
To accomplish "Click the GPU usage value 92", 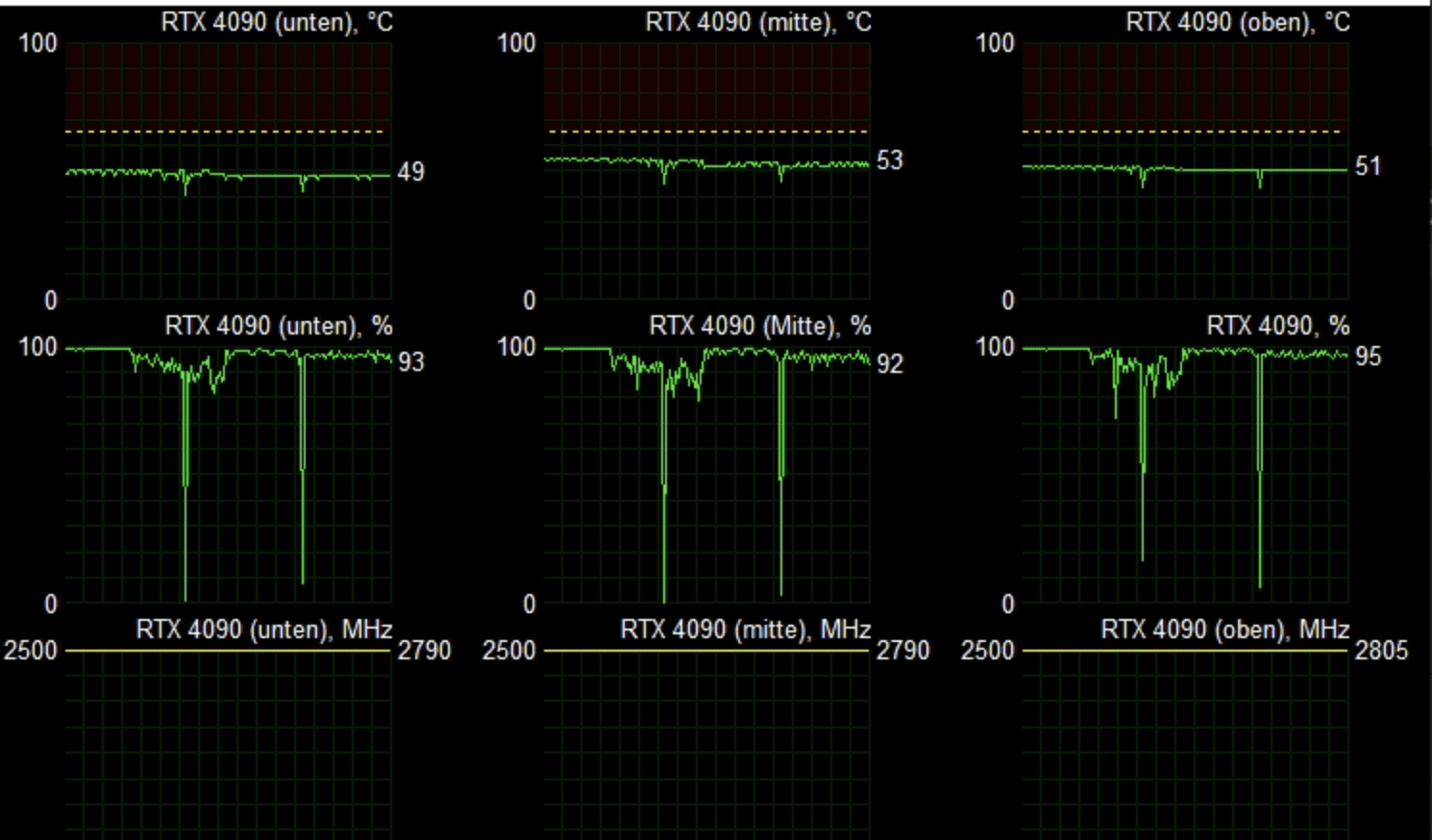I will [890, 364].
